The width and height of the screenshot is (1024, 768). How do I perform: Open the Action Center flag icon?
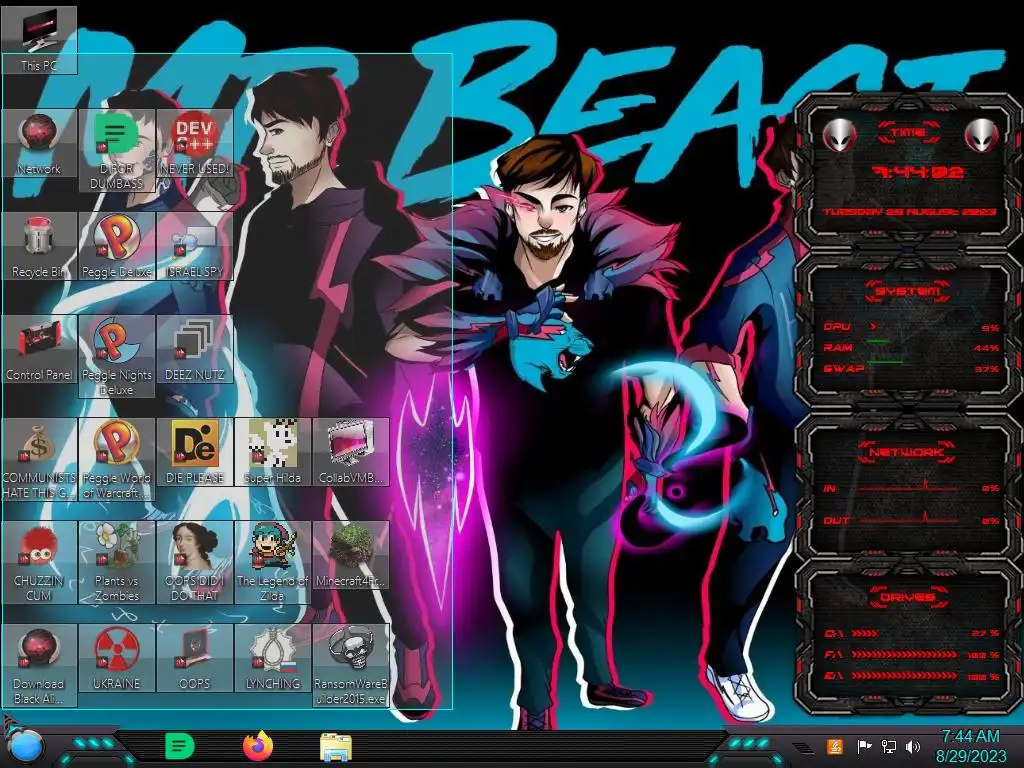coord(864,746)
